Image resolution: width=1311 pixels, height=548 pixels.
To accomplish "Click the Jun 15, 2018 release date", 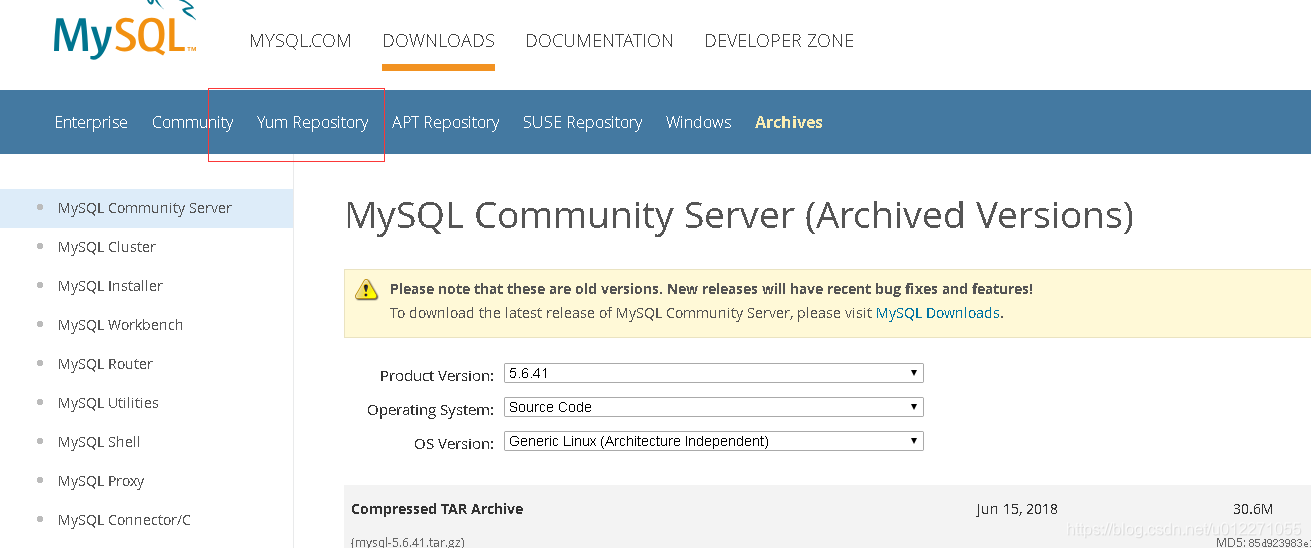I will point(1017,509).
